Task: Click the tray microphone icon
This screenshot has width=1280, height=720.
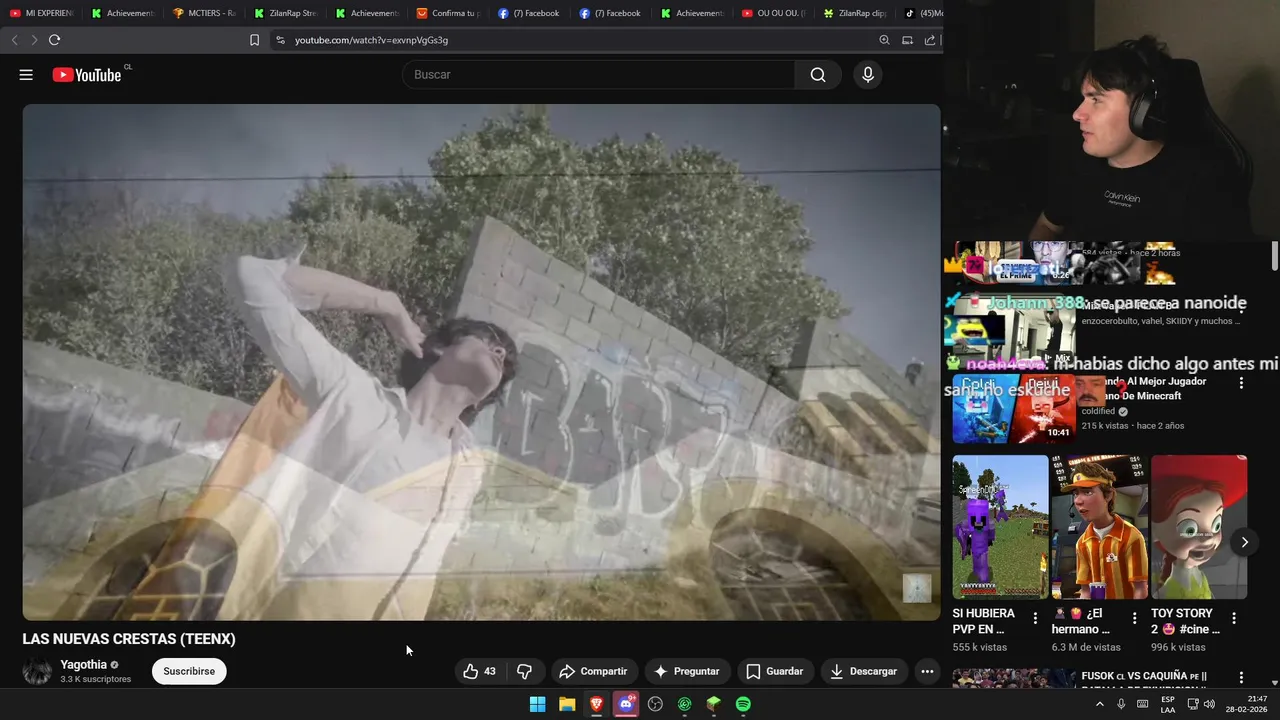Action: 1121,704
